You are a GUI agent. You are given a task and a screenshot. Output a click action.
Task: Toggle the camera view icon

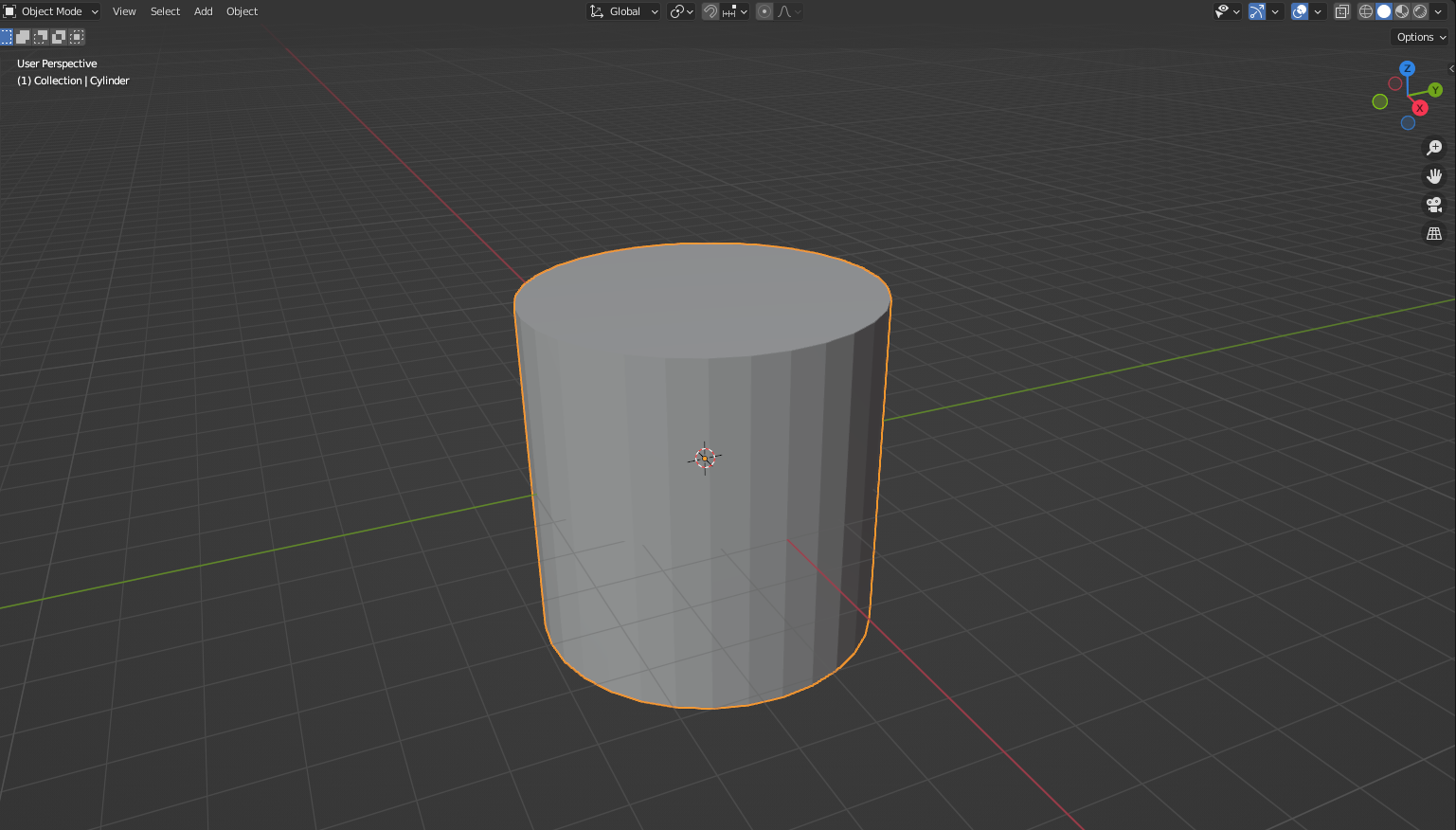point(1434,205)
